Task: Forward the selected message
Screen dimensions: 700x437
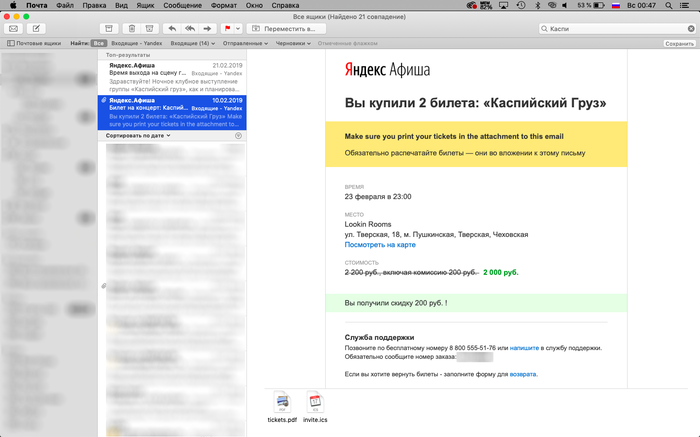Action: pyautogui.click(x=207, y=29)
